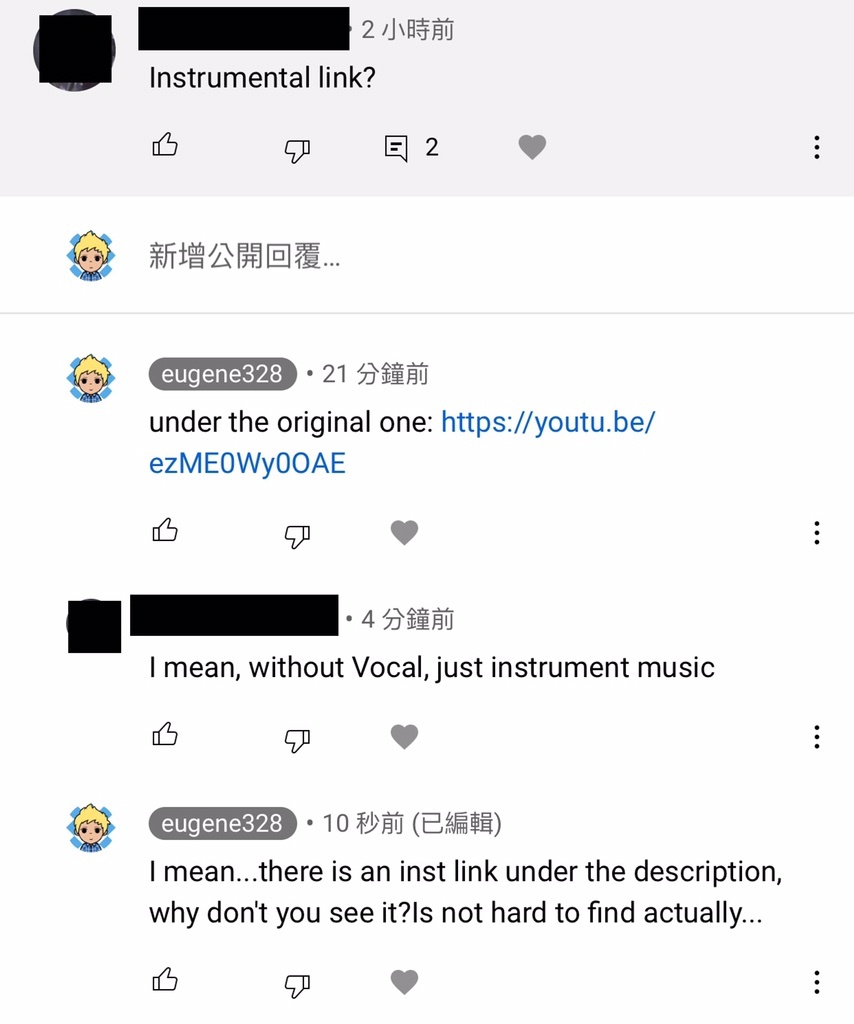The height and width of the screenshot is (1024, 854).
Task: Click the eugene328 name on 21 分鐘前 reply
Action: click(x=222, y=374)
